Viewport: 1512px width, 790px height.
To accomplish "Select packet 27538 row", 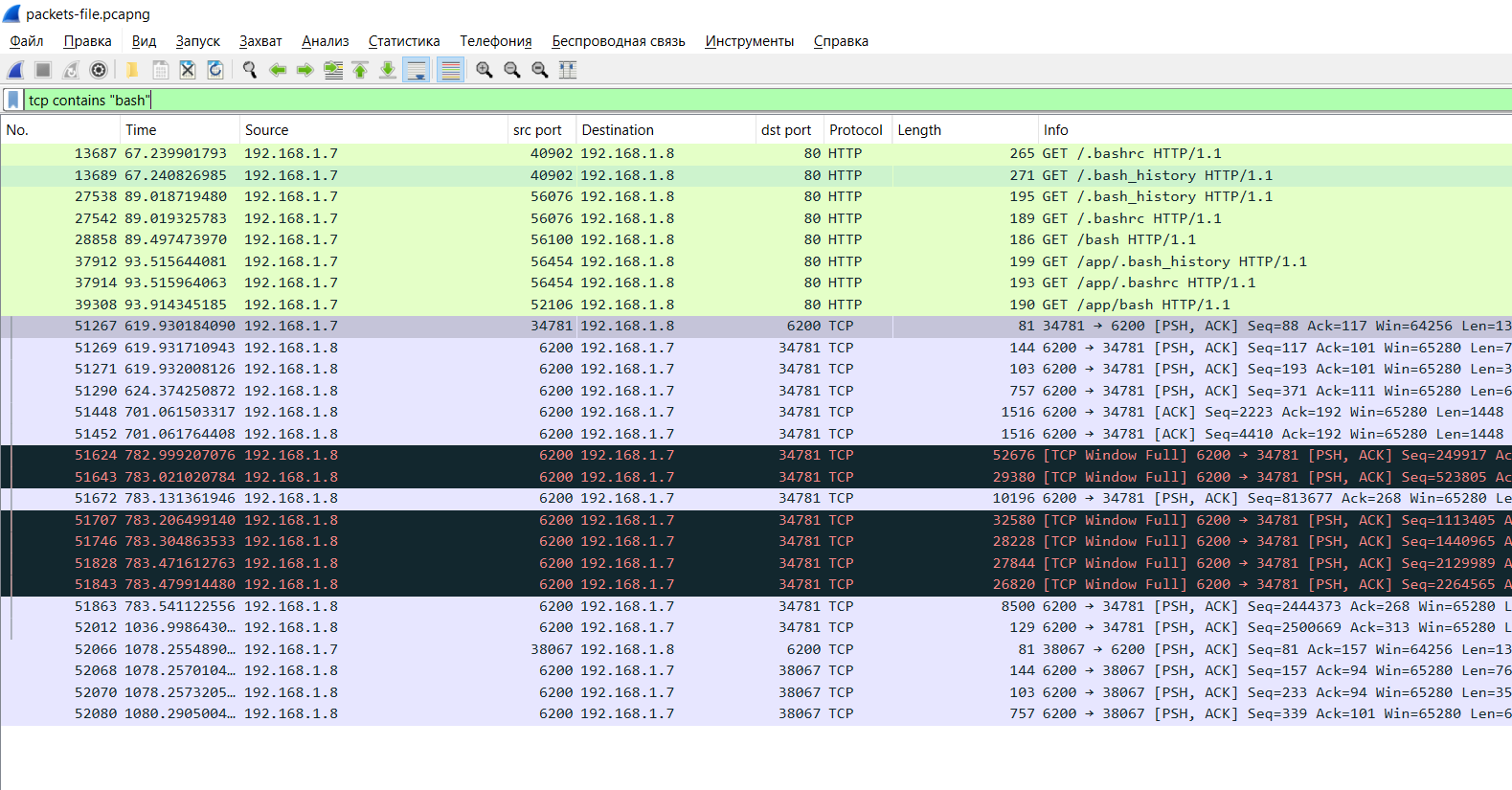I will click(x=756, y=196).
